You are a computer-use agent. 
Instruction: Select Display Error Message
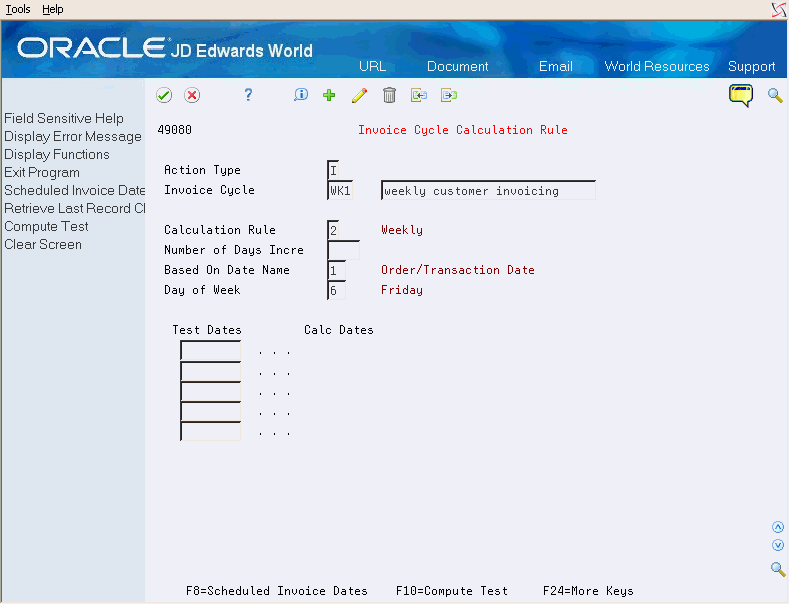click(73, 136)
